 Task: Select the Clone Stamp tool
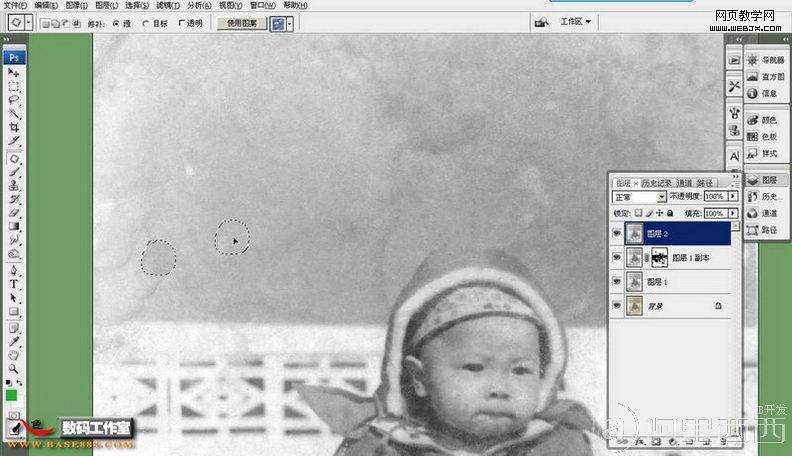[14, 186]
